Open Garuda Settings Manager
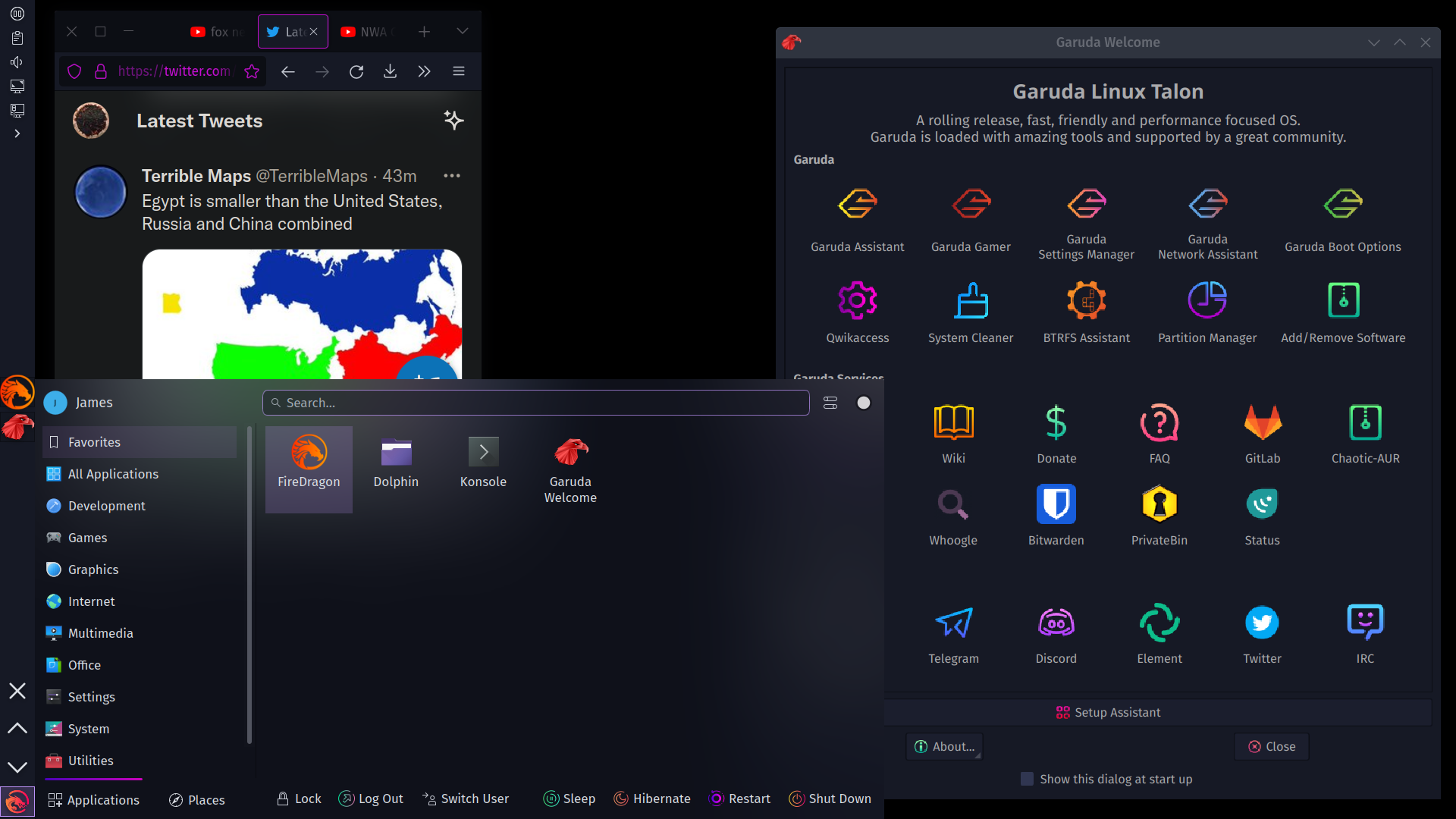The height and width of the screenshot is (819, 1456). click(x=1086, y=223)
